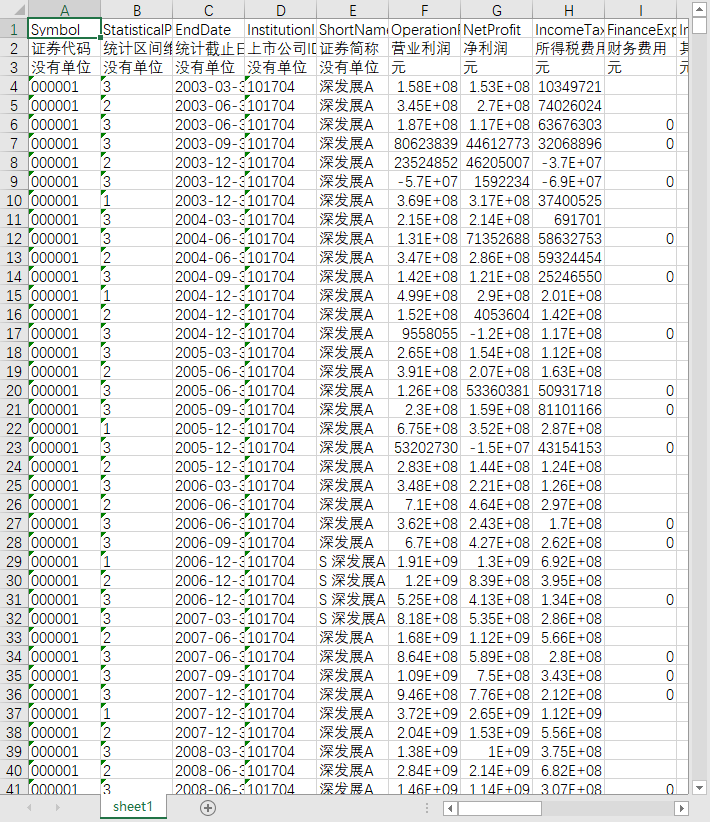Select cell with value 3.72E+09
The width and height of the screenshot is (710, 822).
[x=424, y=713]
